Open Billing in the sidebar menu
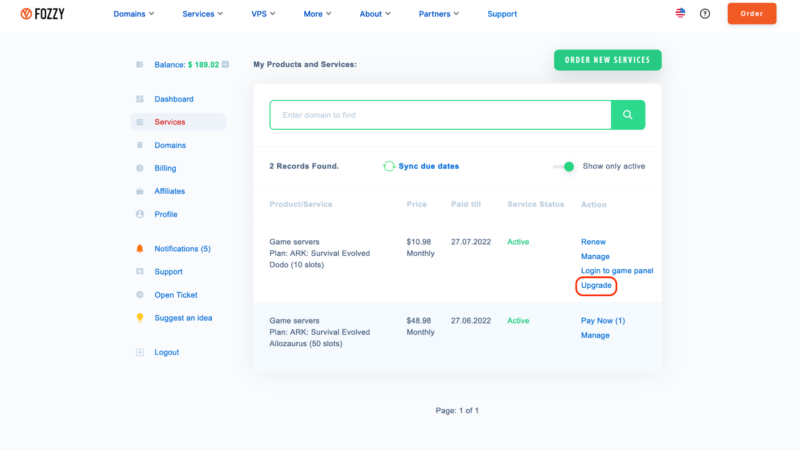The width and height of the screenshot is (800, 450). pyautogui.click(x=167, y=168)
